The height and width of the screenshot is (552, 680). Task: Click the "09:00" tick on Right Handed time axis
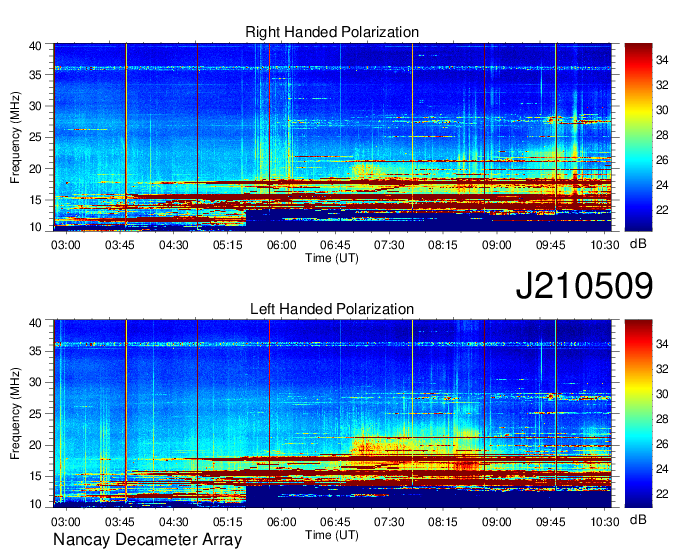point(497,245)
